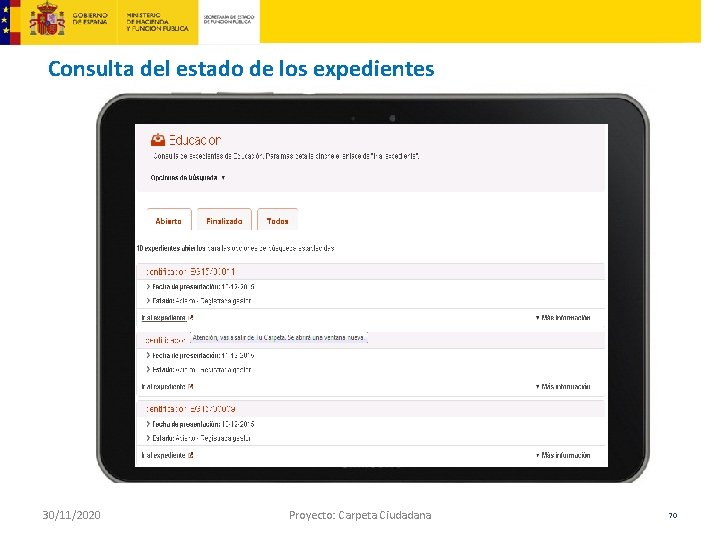This screenshot has width=720, height=540.
Task: Expand Más información for first expediente E615/01011
Action: click(x=563, y=318)
